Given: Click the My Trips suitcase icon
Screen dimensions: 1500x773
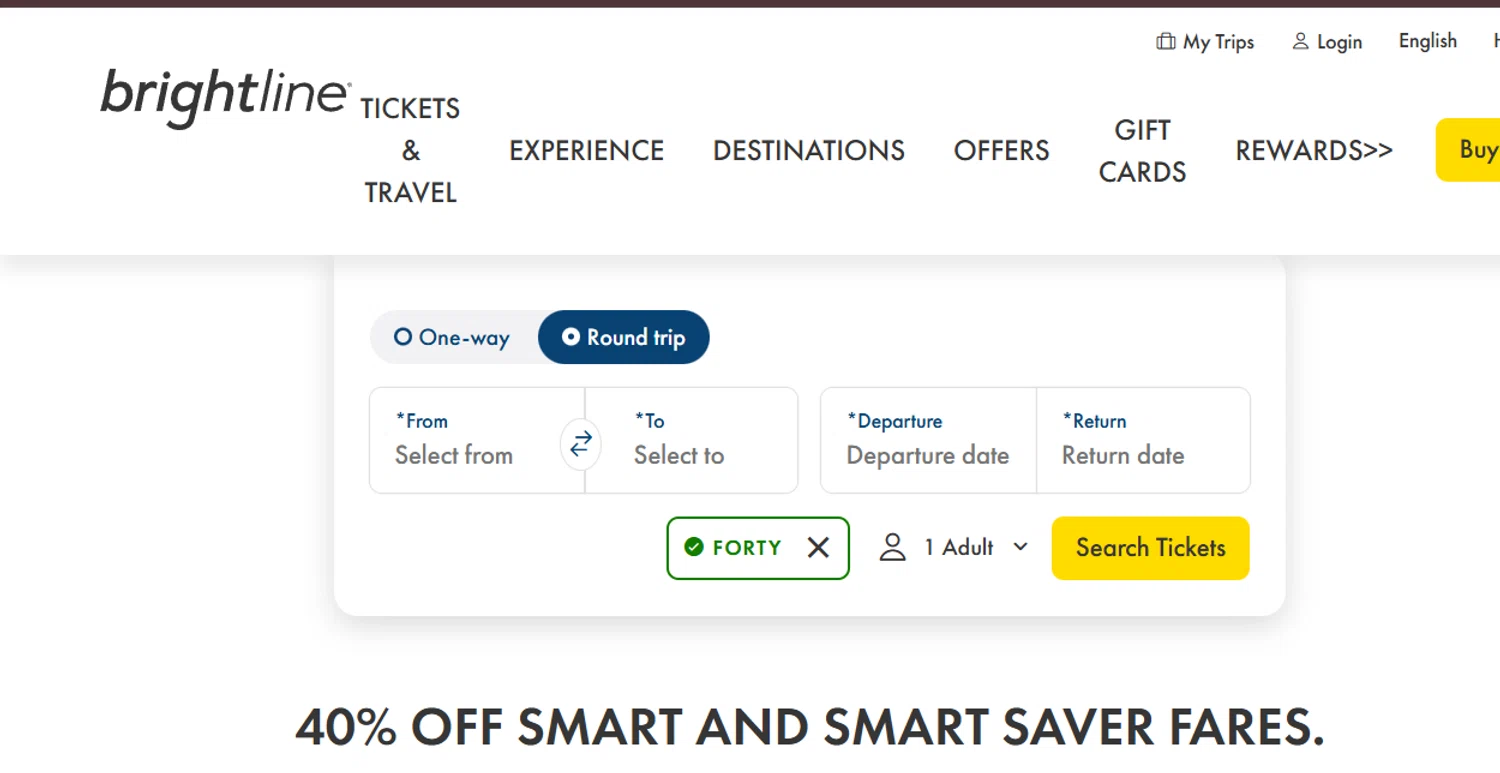Looking at the screenshot, I should [1165, 42].
